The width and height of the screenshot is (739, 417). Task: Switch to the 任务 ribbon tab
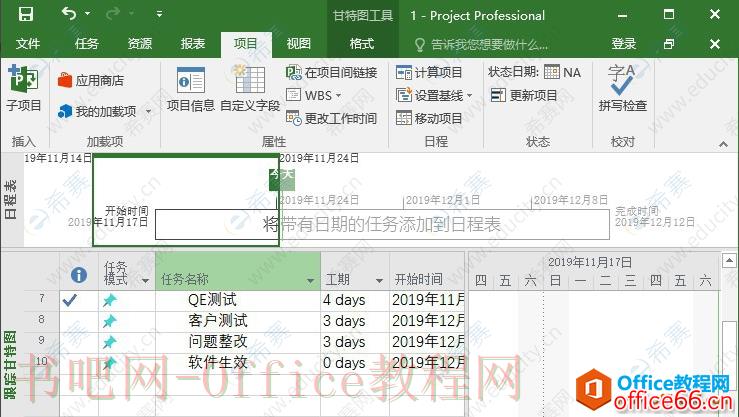coord(86,44)
